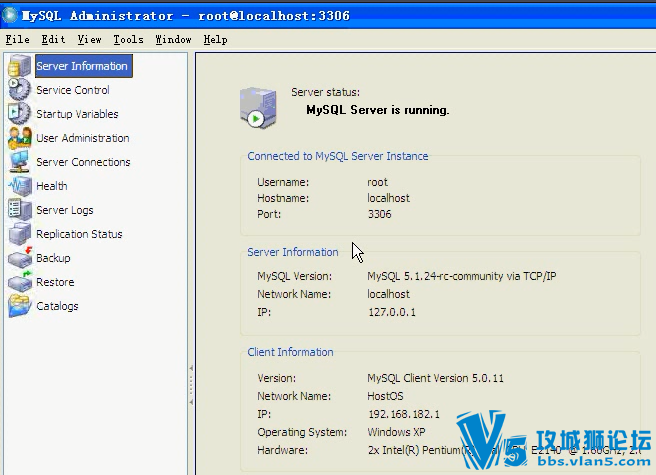
Task: Go to Backup section
Action: [53, 258]
